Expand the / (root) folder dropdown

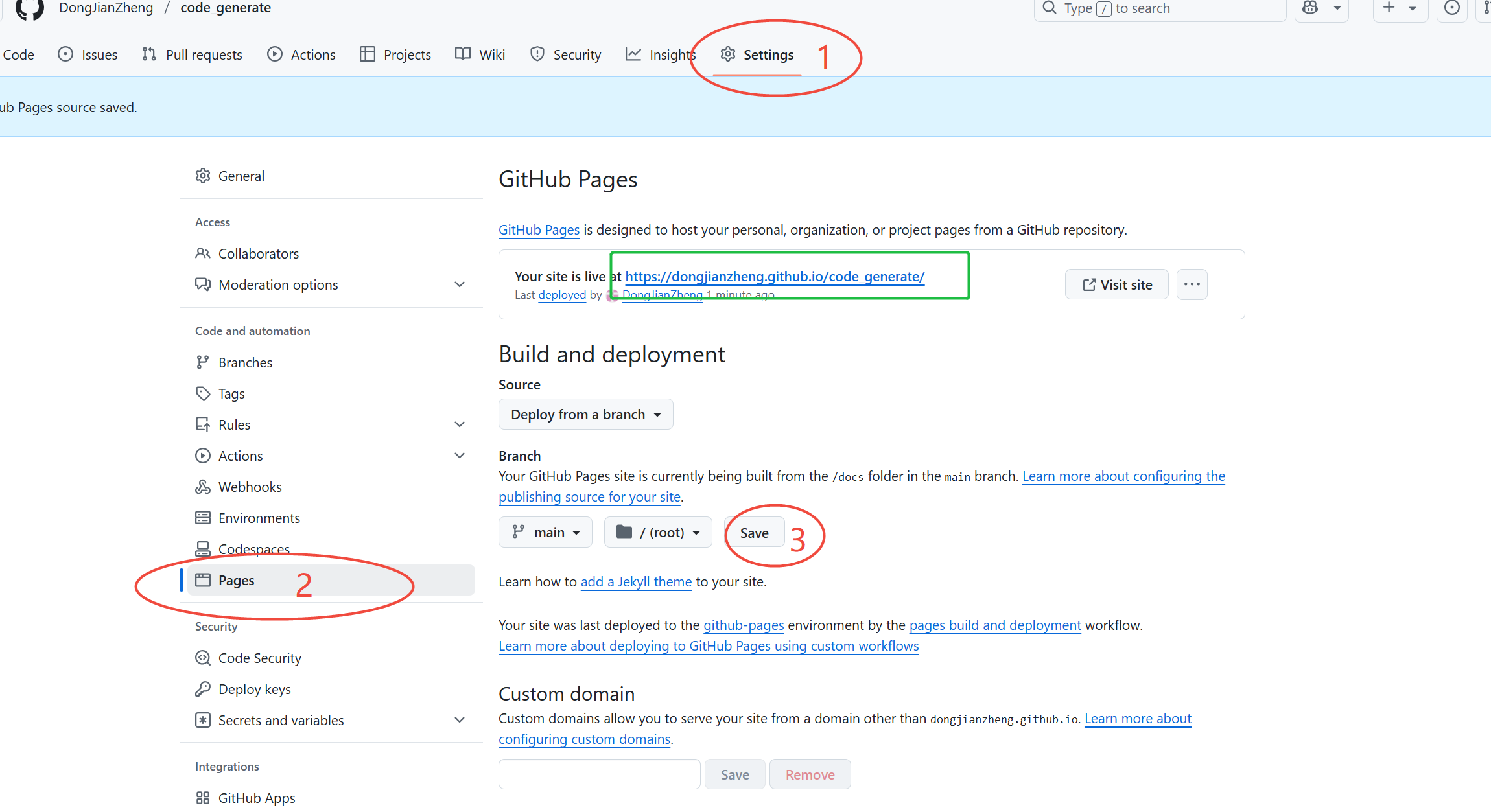[x=657, y=531]
